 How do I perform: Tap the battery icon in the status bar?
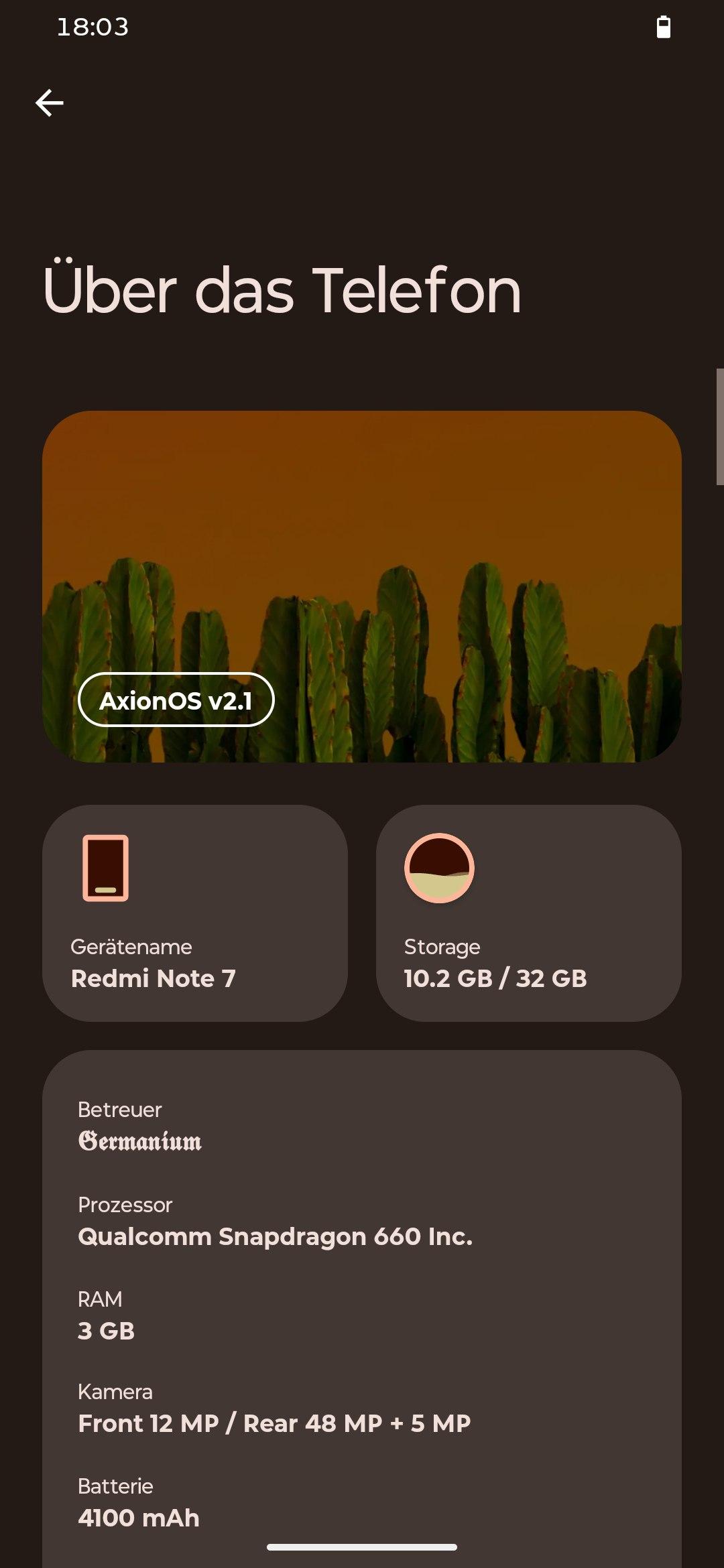click(x=663, y=27)
